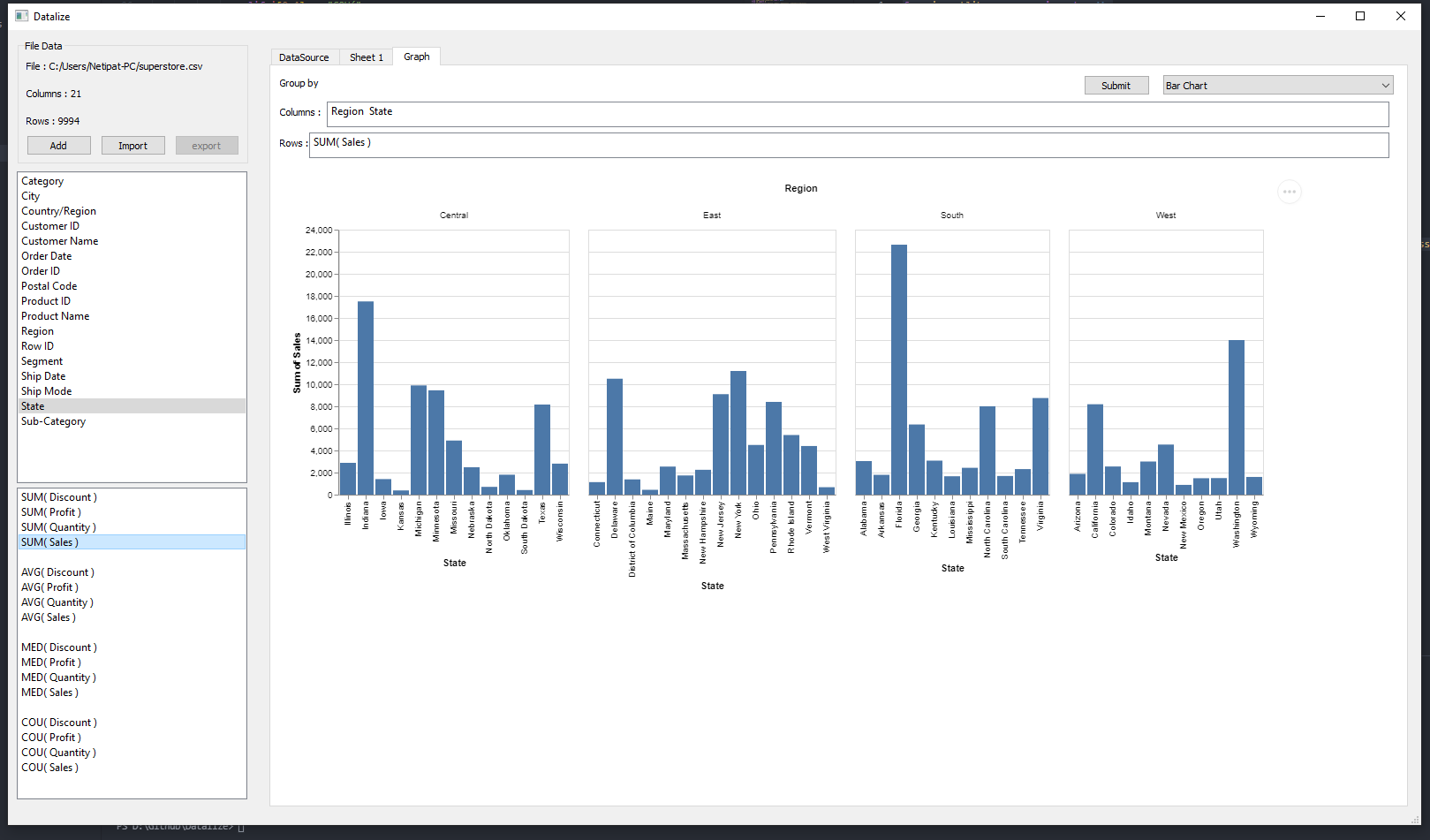Open the Bar Chart type dropdown
The height and width of the screenshot is (840, 1430).
1276,85
